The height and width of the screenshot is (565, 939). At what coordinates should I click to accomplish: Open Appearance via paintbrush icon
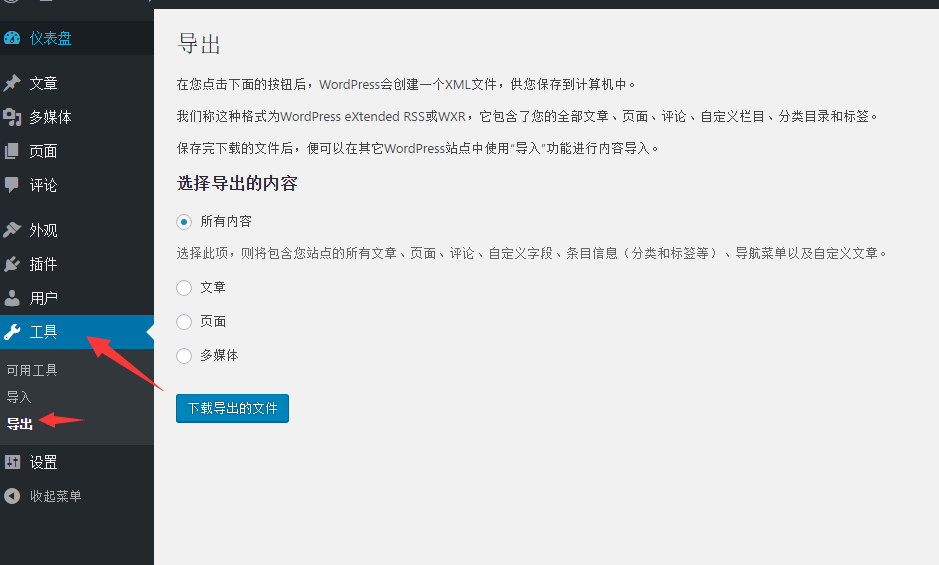[12, 230]
